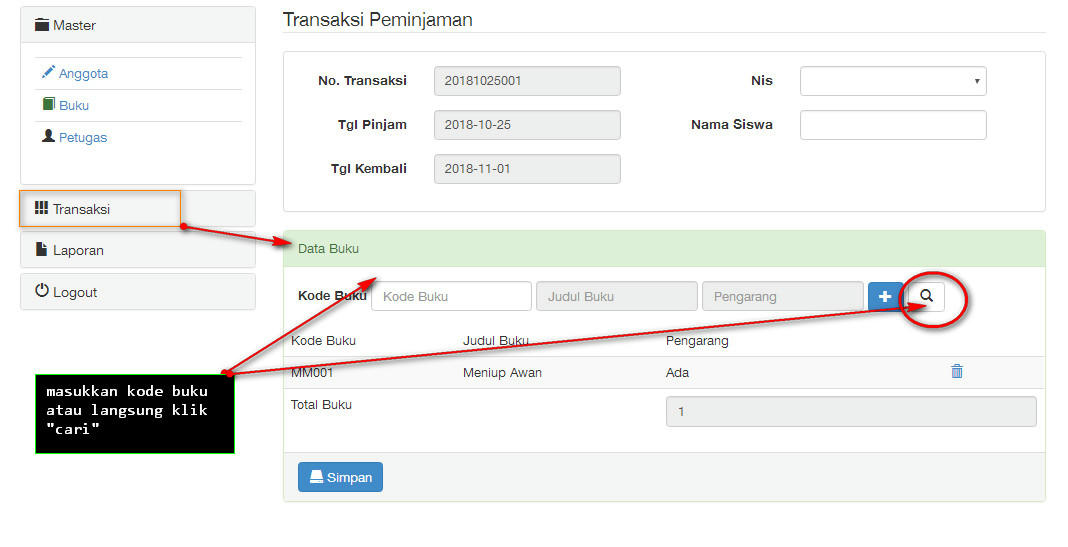Click the magnifier search book button
This screenshot has height=547, width=1068.
926,296
